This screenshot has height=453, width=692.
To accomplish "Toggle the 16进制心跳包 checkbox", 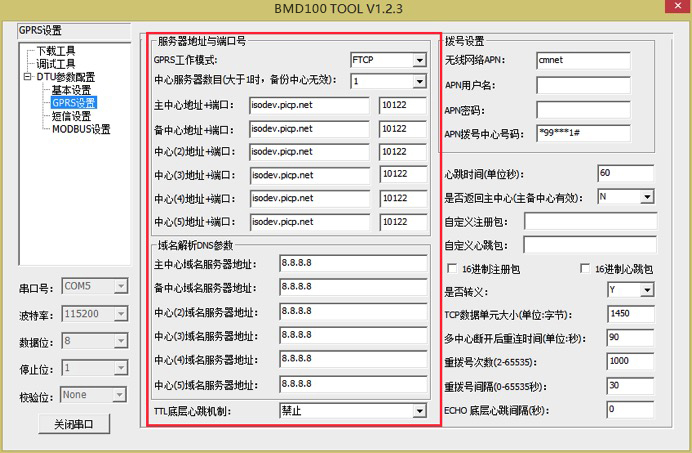I will tap(586, 269).
